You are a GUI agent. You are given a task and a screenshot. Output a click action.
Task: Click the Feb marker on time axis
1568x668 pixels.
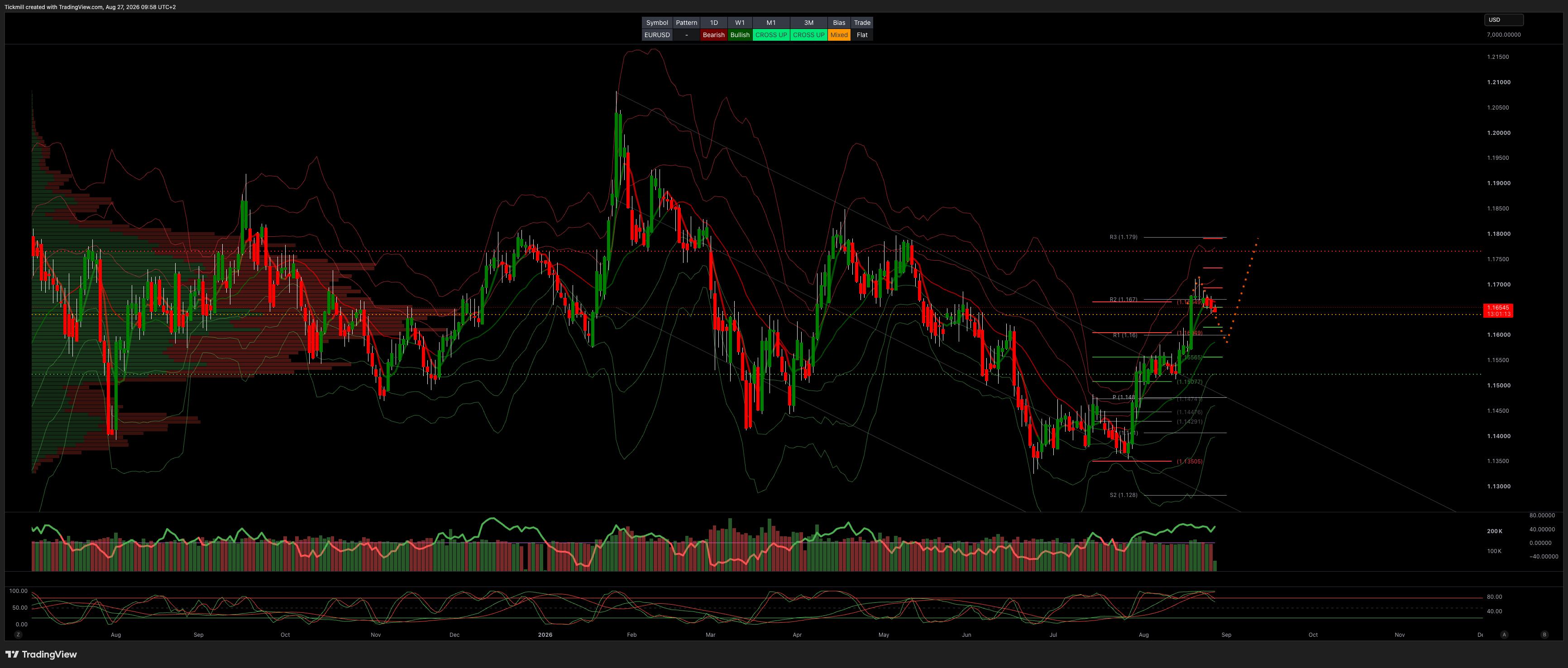[x=632, y=635]
